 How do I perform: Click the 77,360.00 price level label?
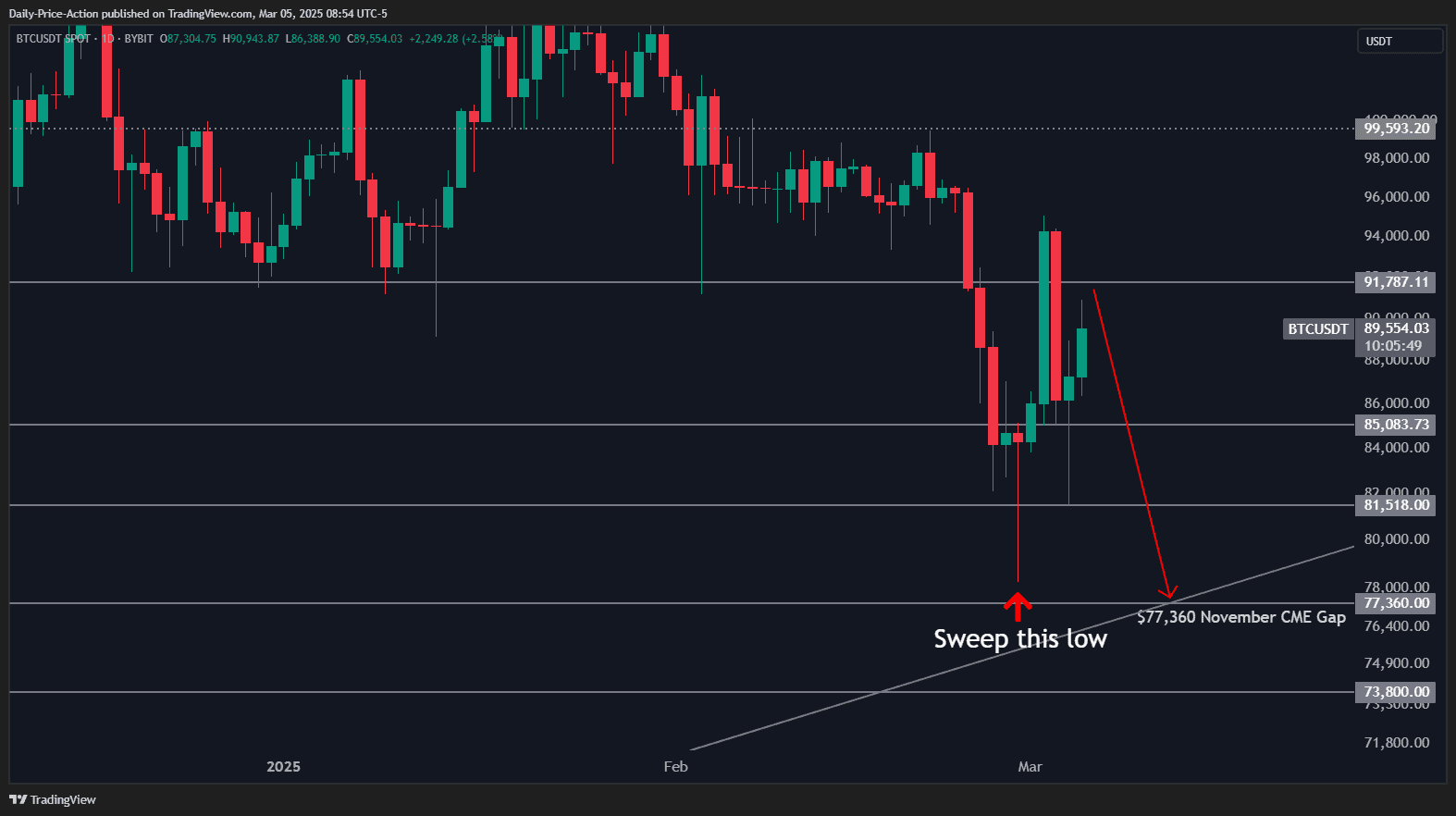pyautogui.click(x=1396, y=603)
